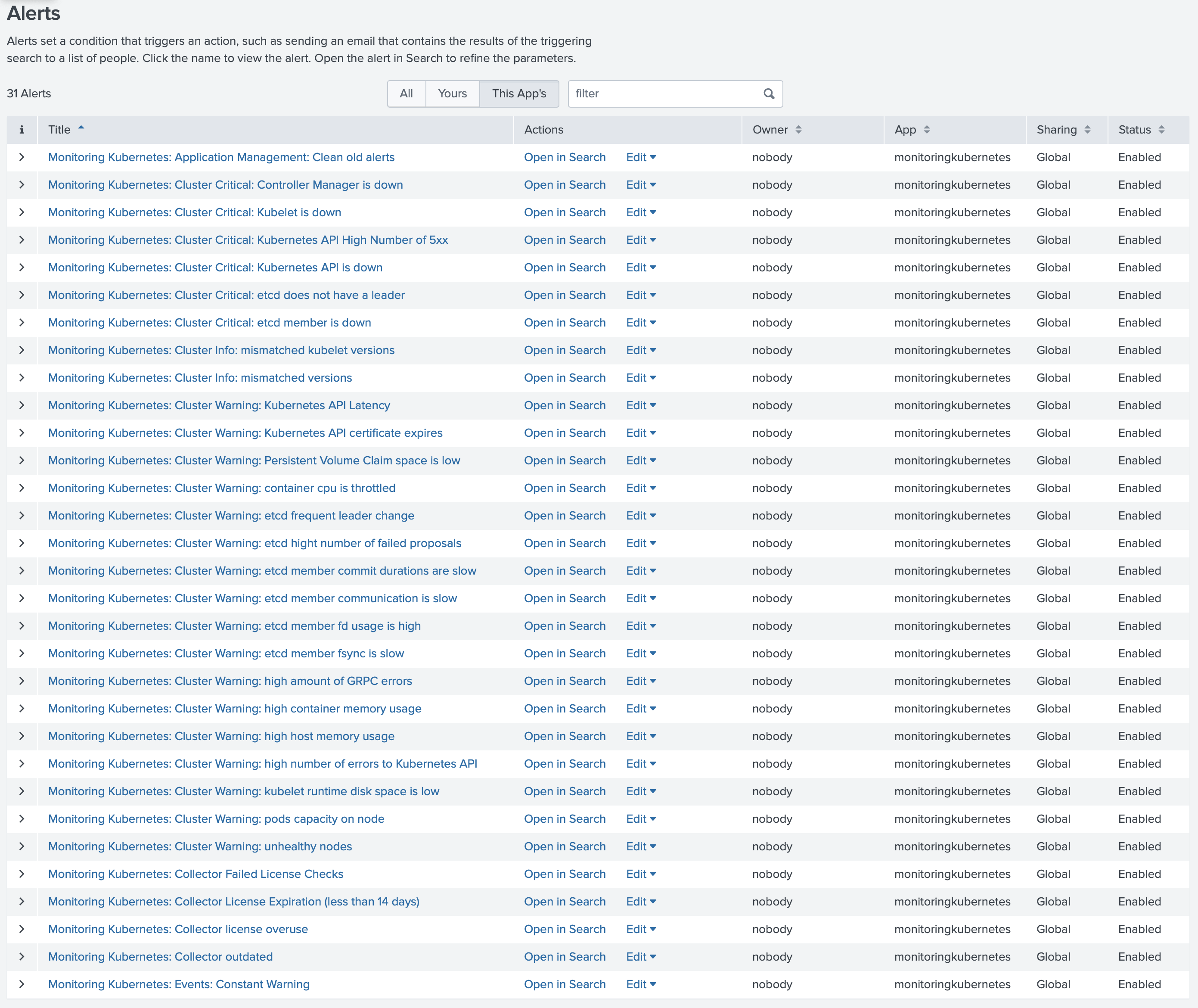Toggle Title column sort arrow

coord(81,128)
